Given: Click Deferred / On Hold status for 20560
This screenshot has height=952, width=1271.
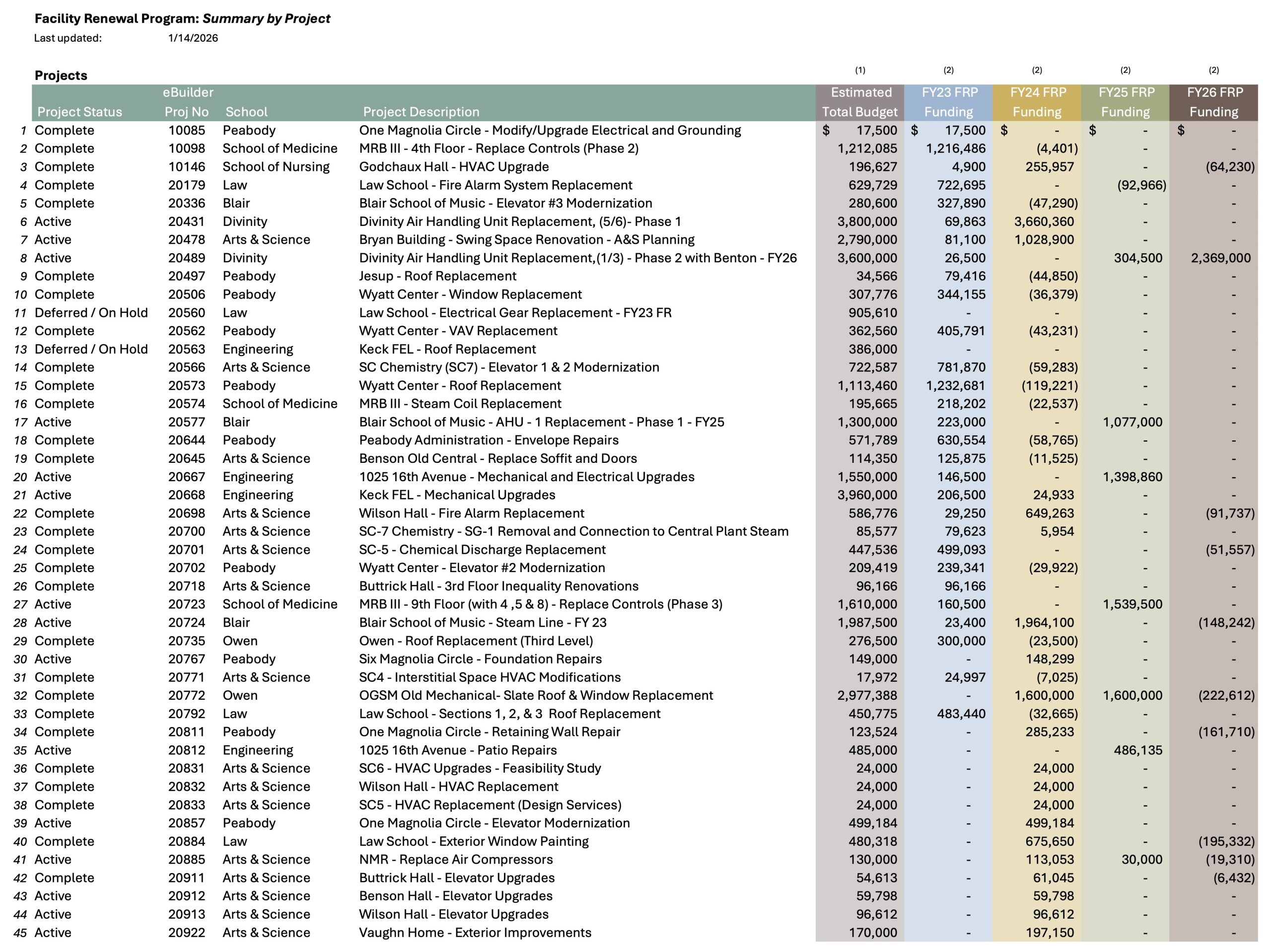Looking at the screenshot, I should tap(91, 313).
